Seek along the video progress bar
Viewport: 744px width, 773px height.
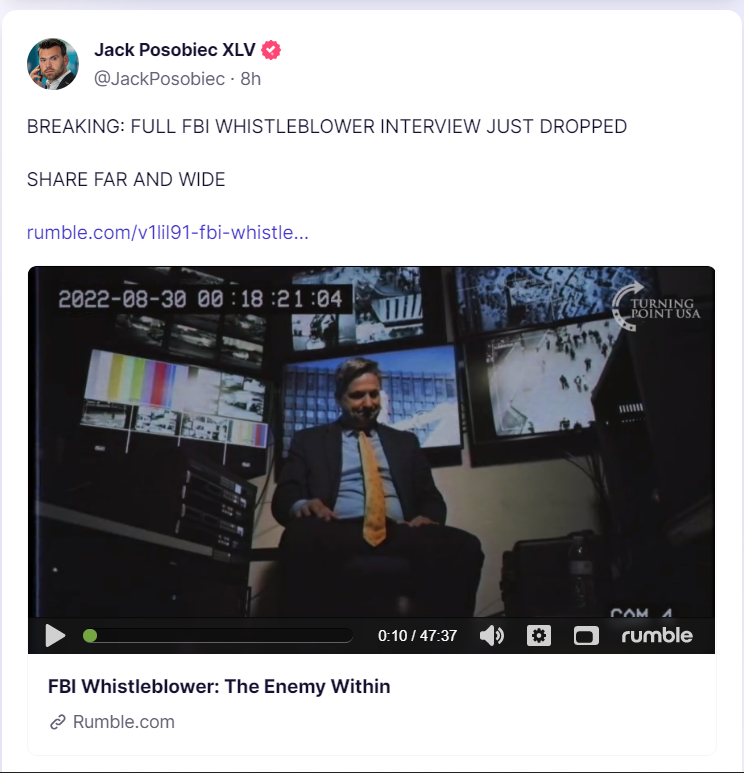coord(217,635)
